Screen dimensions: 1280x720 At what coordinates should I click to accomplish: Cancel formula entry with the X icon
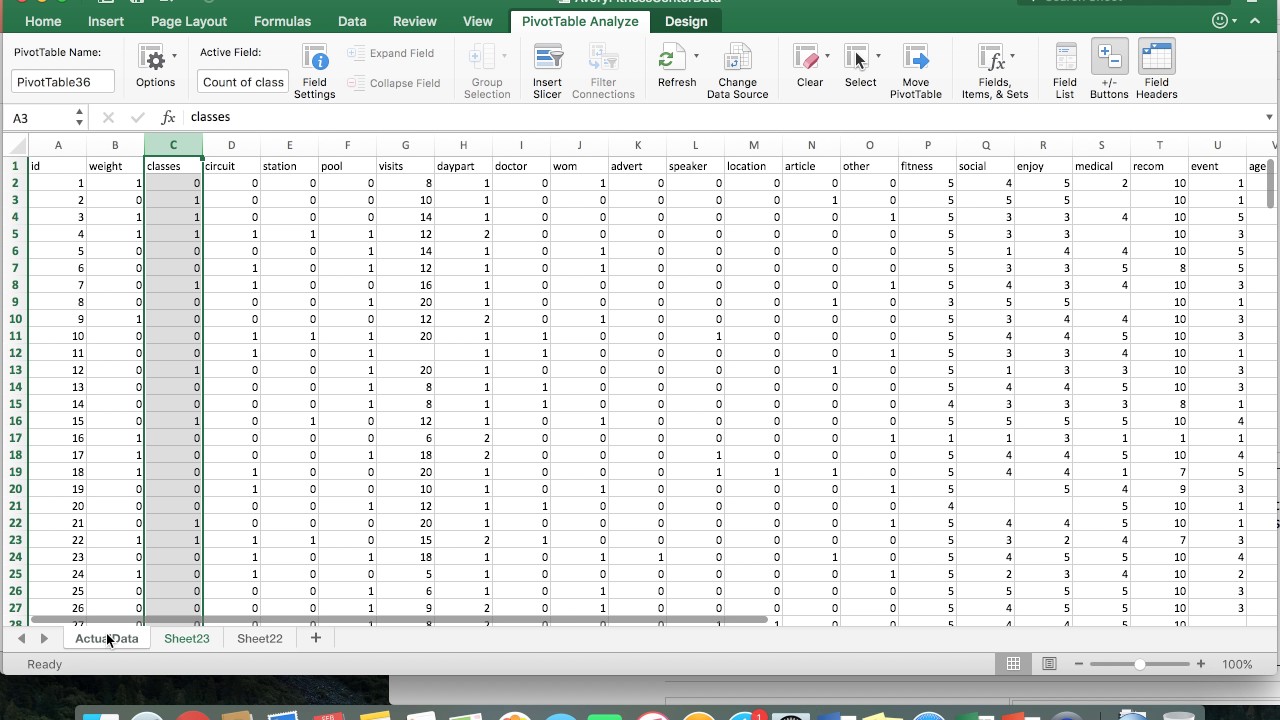(x=108, y=117)
